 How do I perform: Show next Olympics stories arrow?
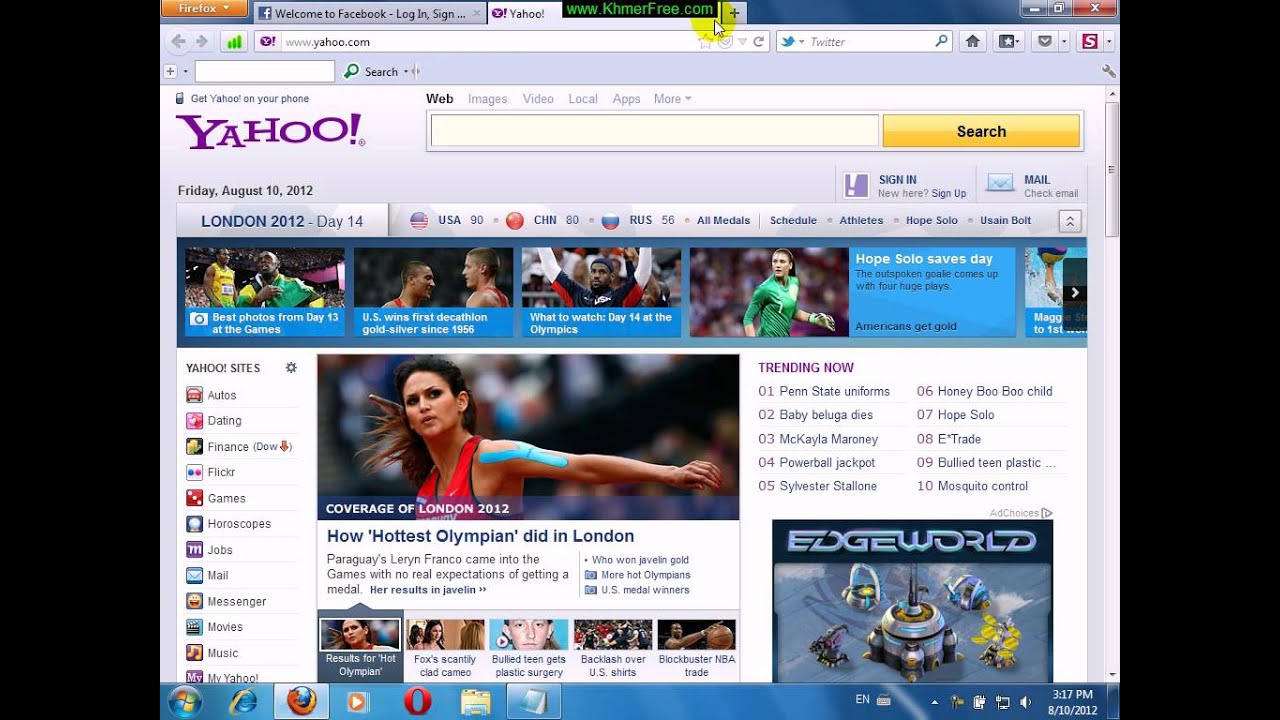coord(1075,293)
